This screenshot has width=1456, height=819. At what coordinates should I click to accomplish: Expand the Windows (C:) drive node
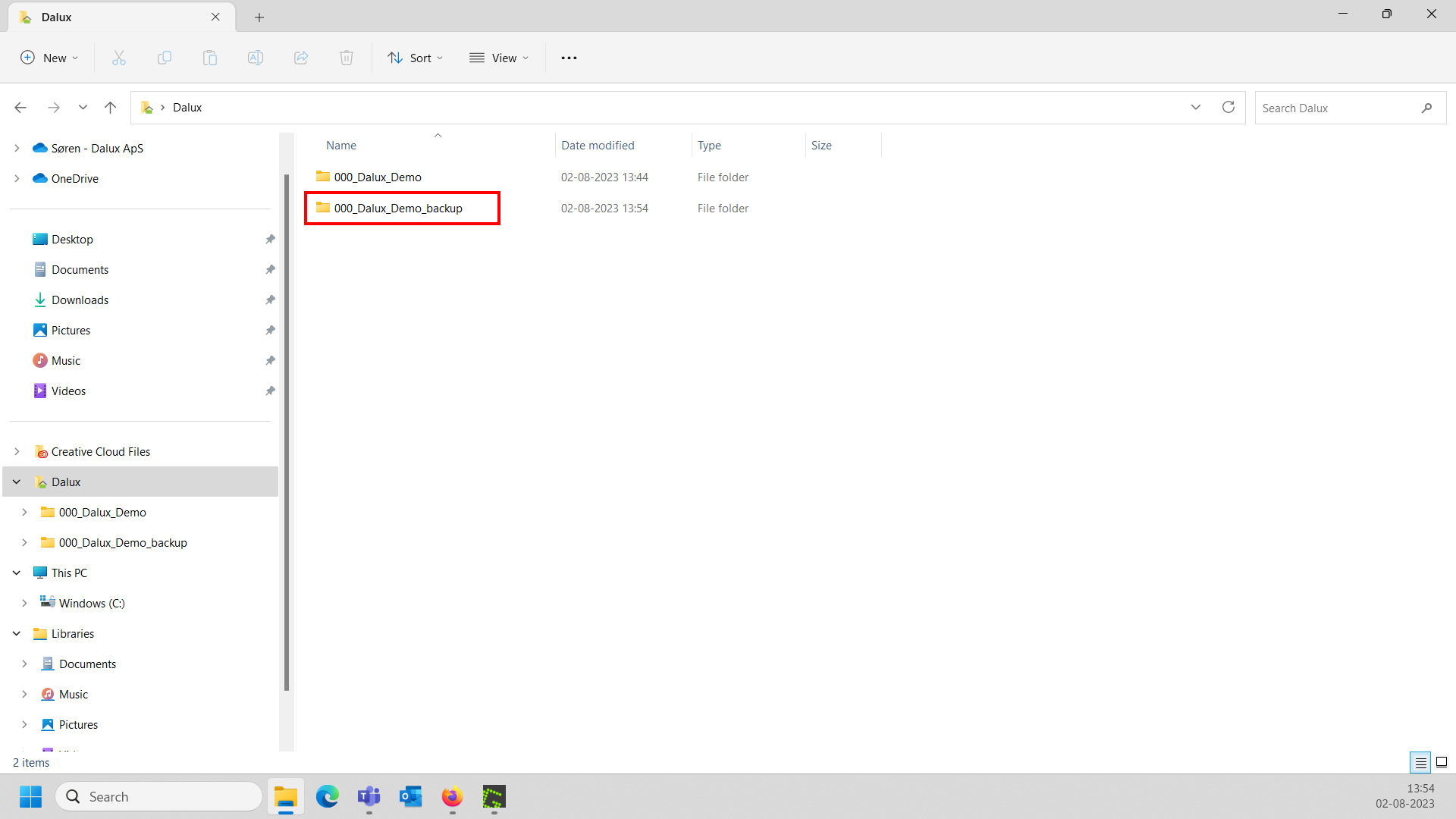pyautogui.click(x=24, y=604)
